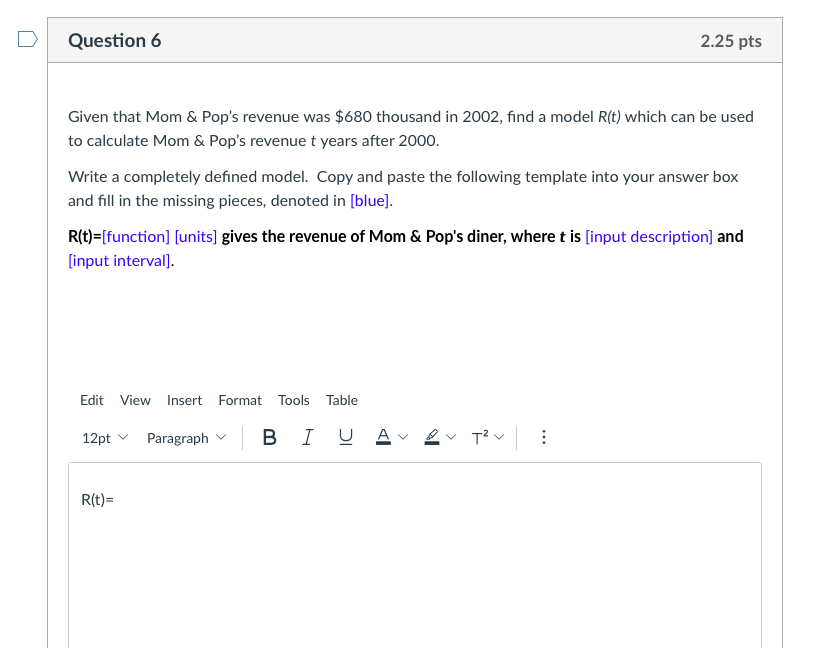
Task: Open the Paragraph style dropdown
Action: (x=186, y=437)
